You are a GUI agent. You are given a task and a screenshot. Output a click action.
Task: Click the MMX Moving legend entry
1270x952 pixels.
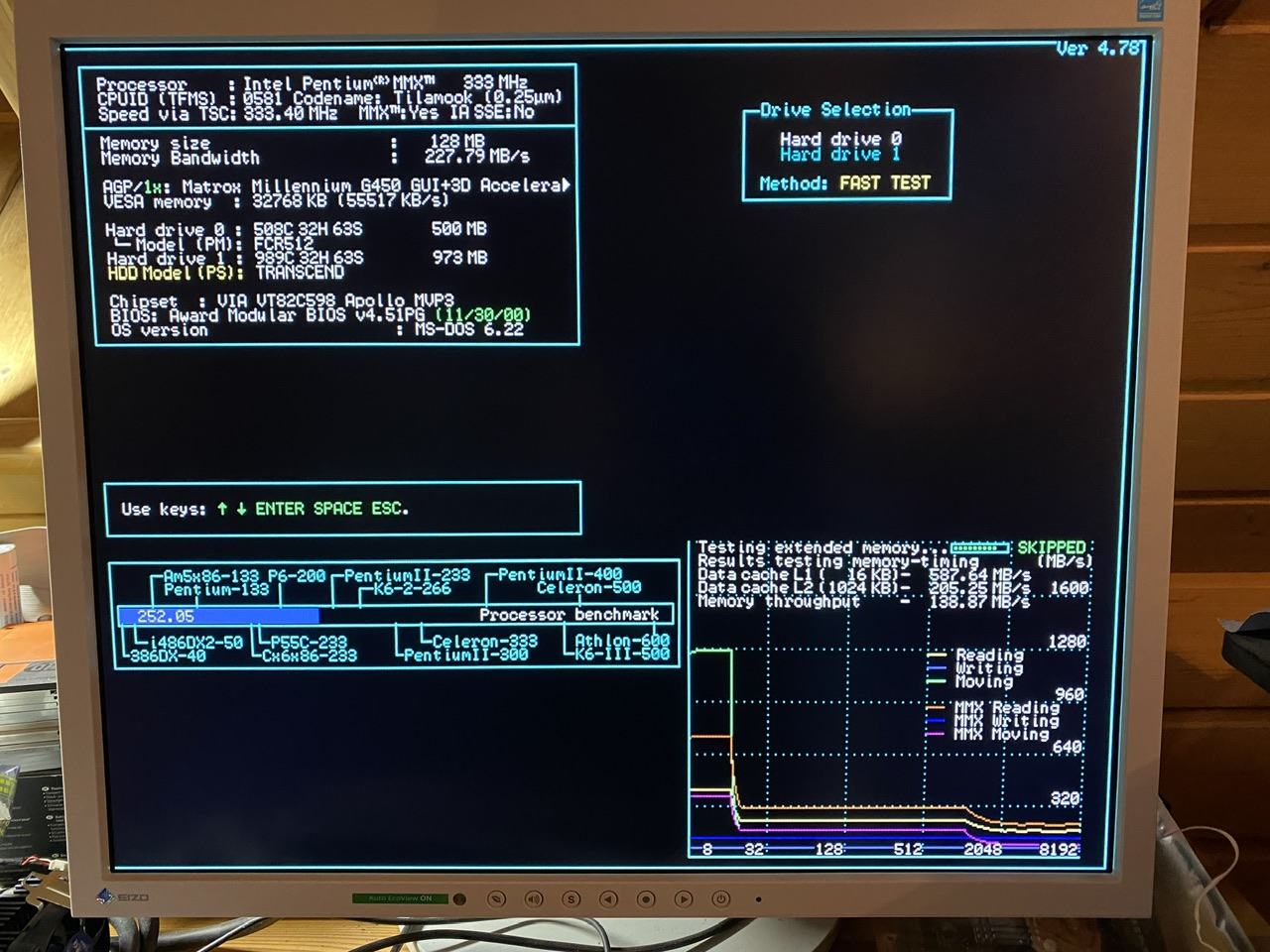988,735
